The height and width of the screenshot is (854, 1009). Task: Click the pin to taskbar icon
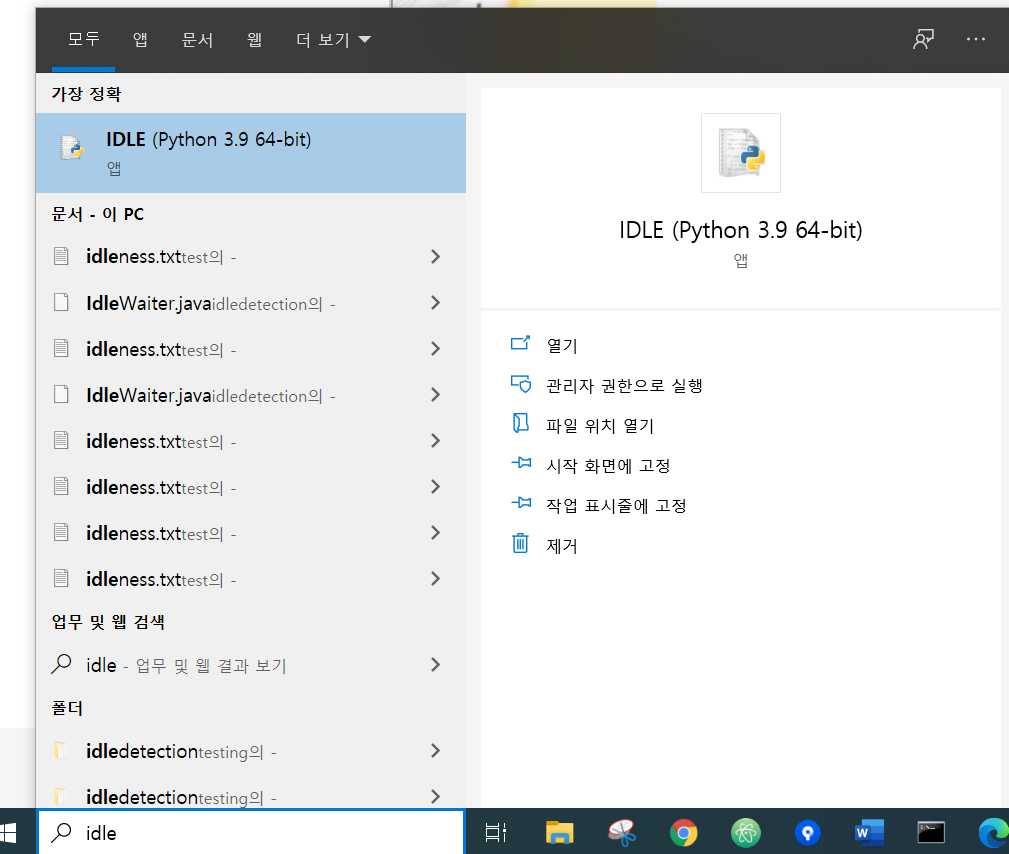(x=521, y=503)
